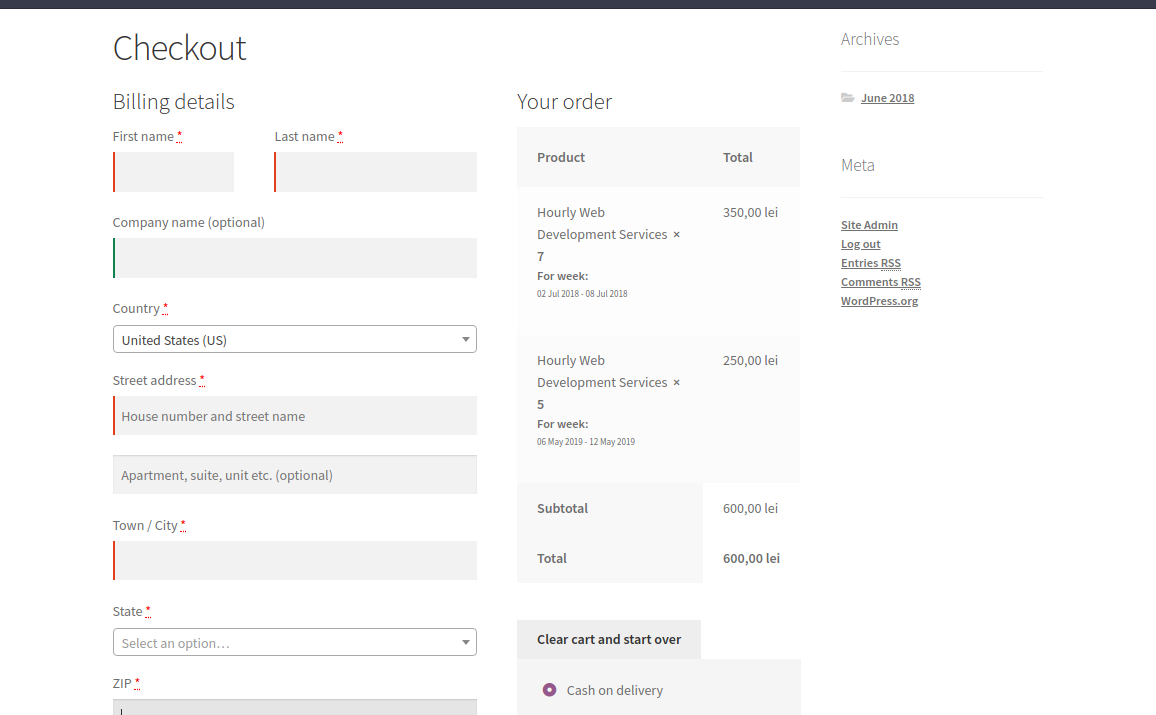Click the Company name field
Screen dimensions: 1156x715
pyautogui.click(x=295, y=258)
